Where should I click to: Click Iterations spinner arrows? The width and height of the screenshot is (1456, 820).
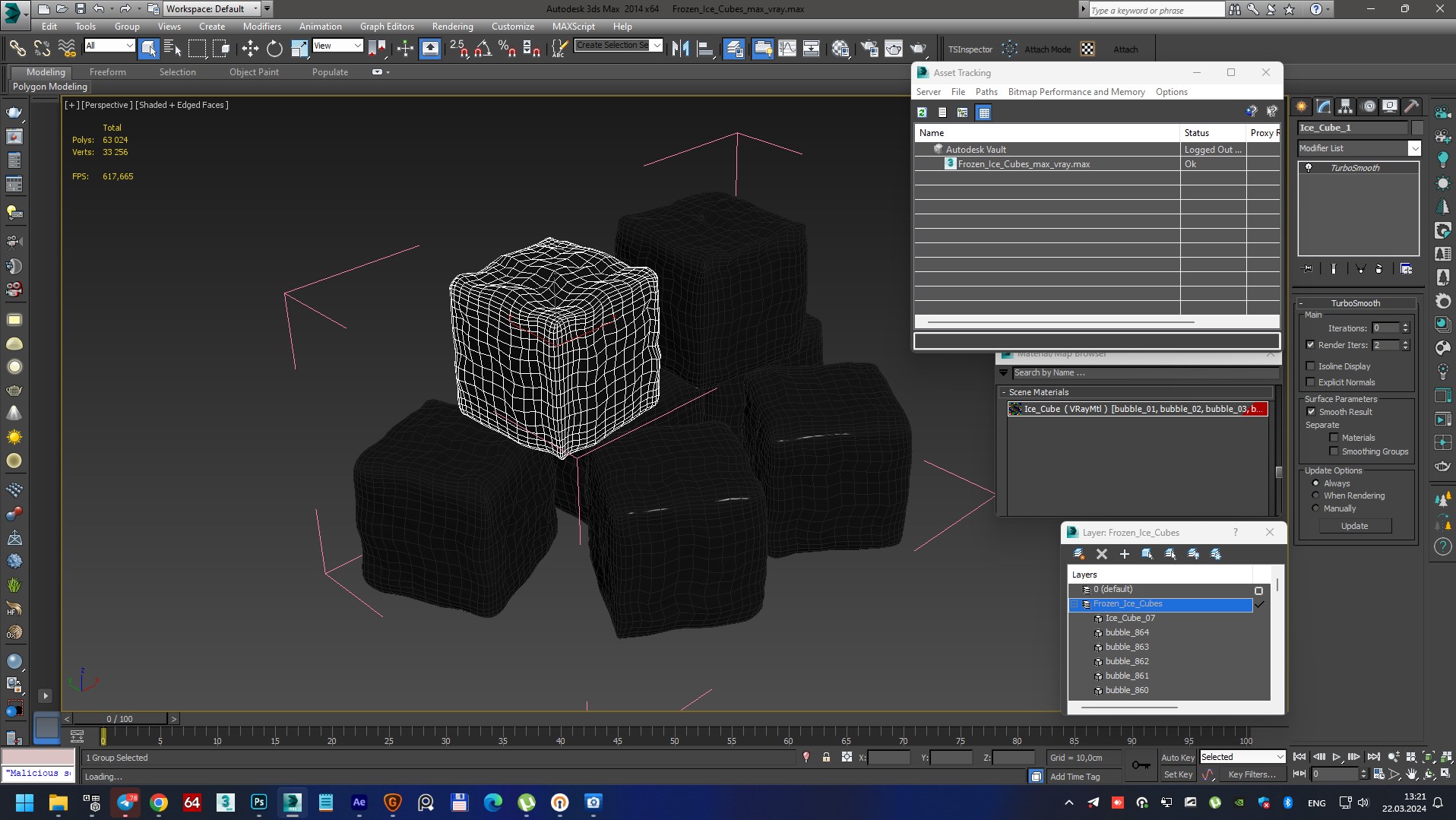(x=1405, y=328)
